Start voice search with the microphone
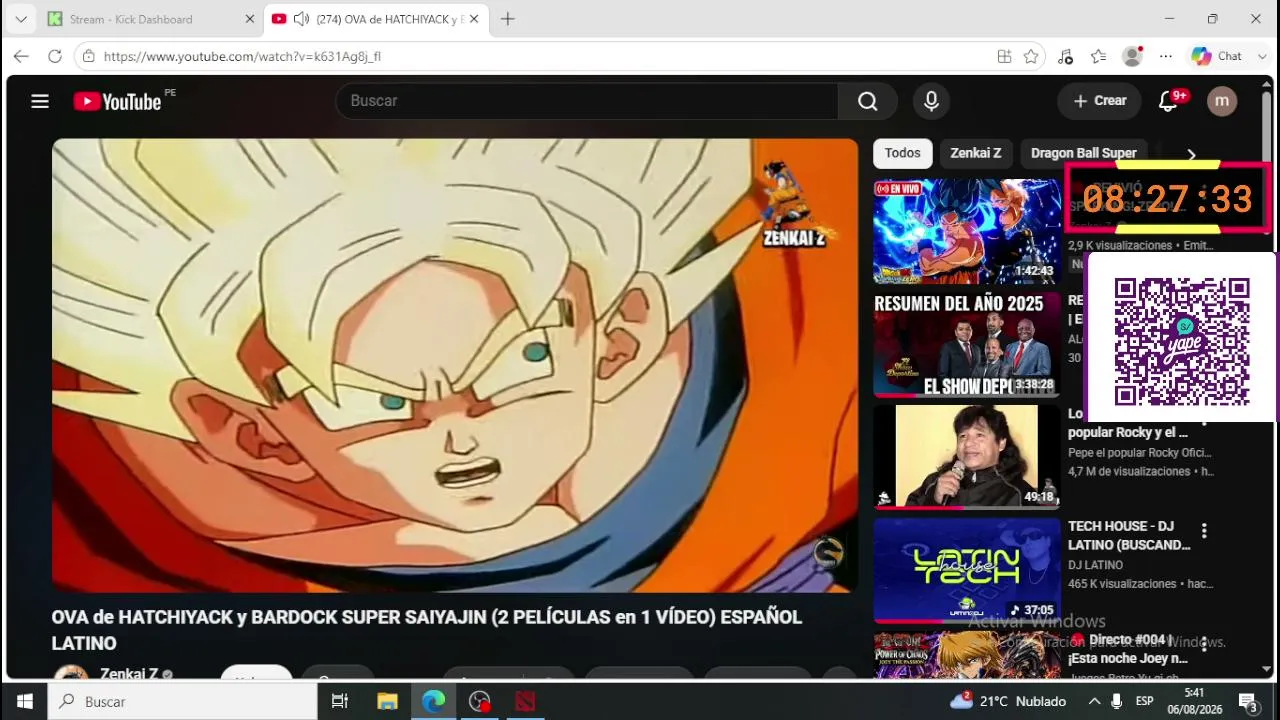Viewport: 1280px width, 720px height. click(x=931, y=101)
